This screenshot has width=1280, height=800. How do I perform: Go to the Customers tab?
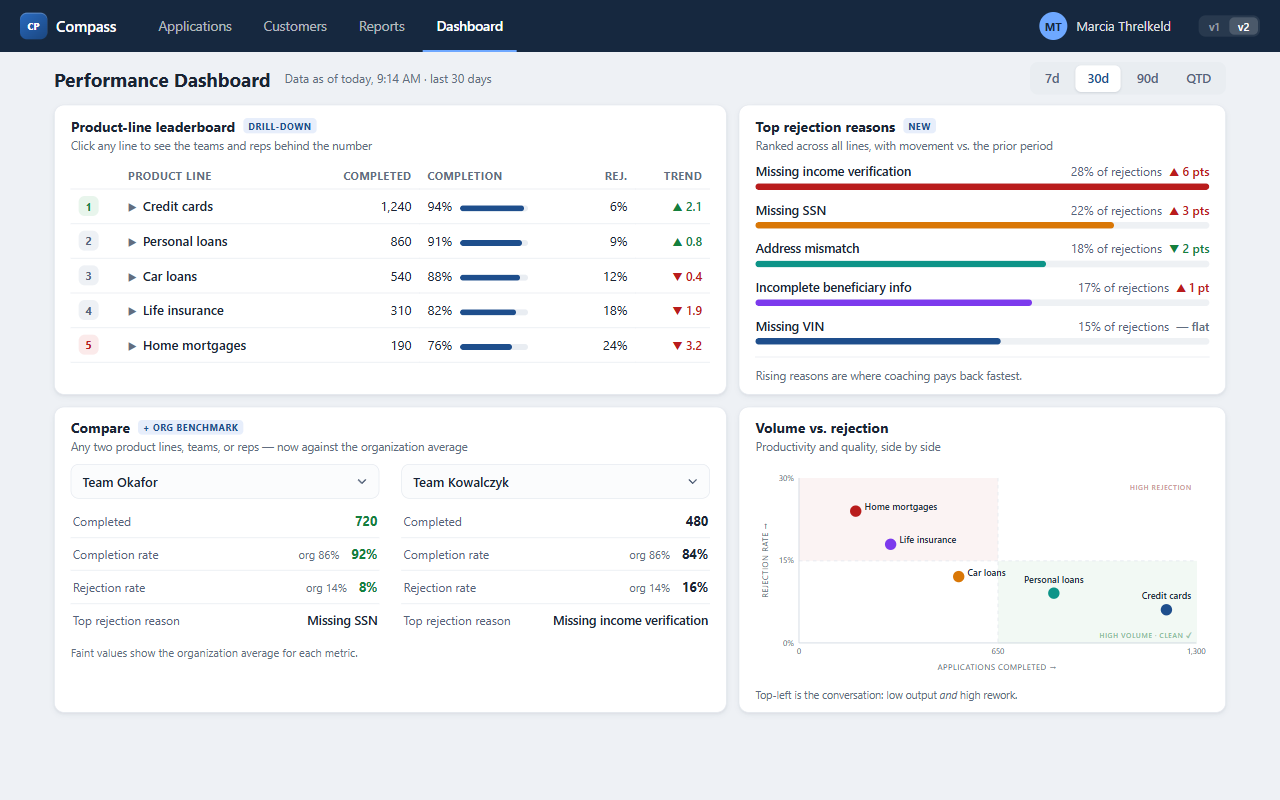point(295,27)
